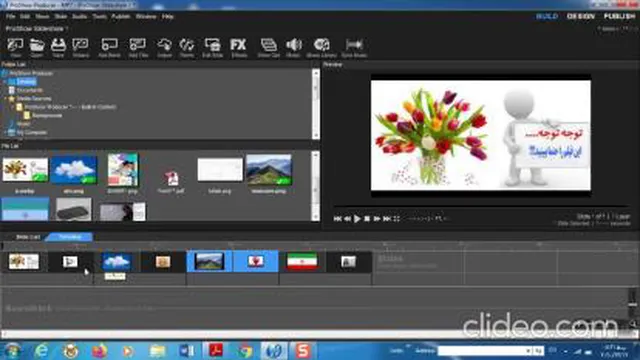Launch the Wizard from the toolbar
Image resolution: width=640 pixels, height=360 pixels.
pos(80,47)
